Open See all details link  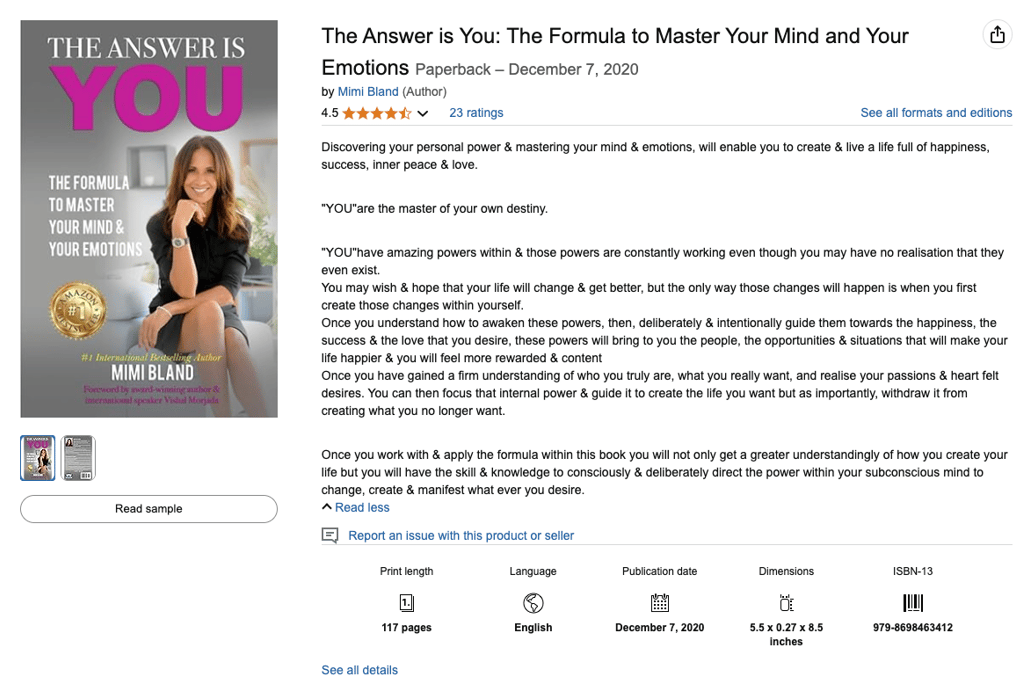(x=359, y=670)
